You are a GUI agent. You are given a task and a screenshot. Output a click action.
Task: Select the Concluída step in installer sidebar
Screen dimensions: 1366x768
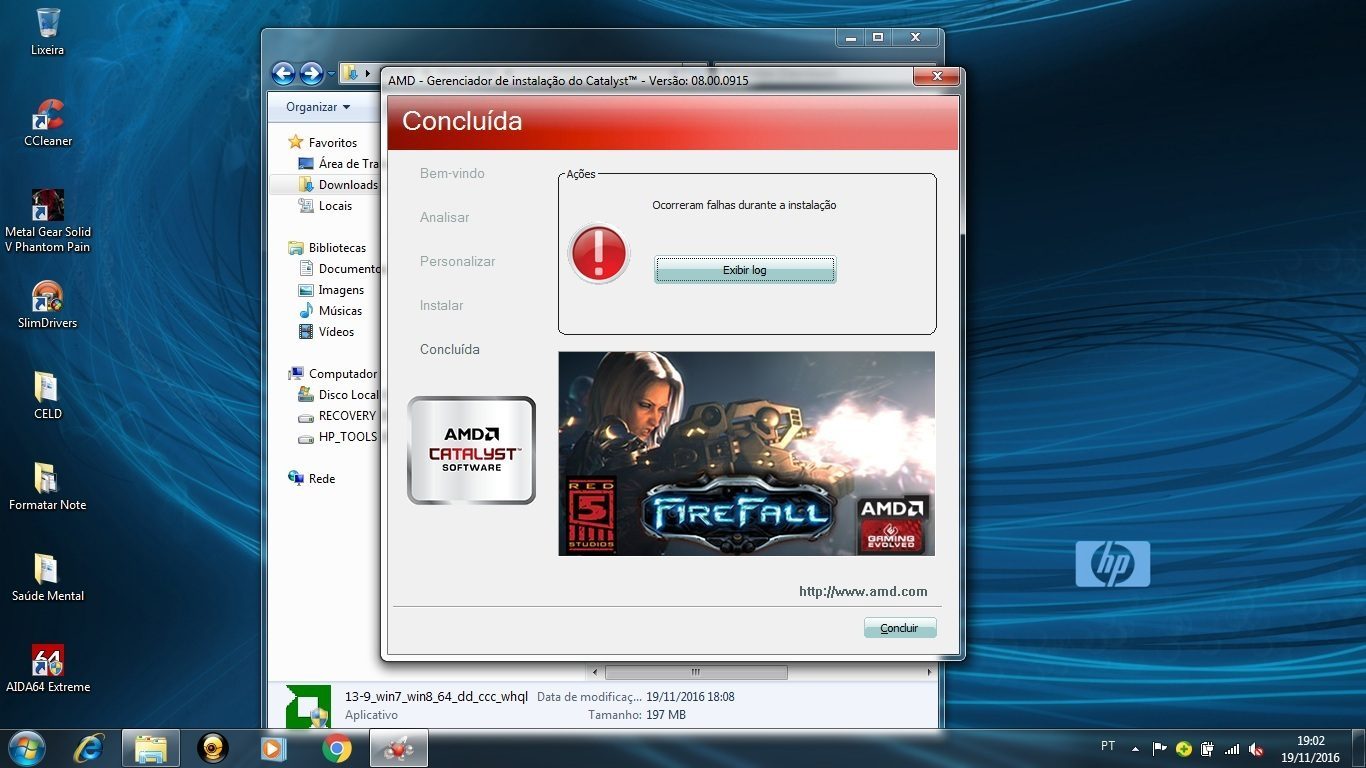[450, 349]
